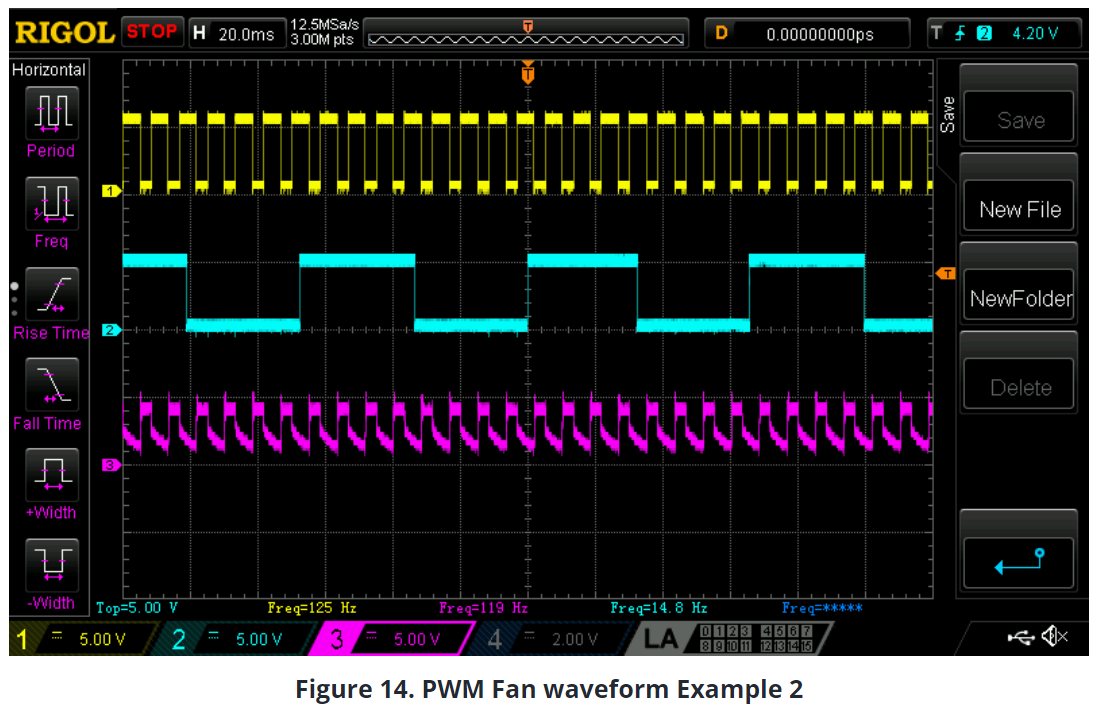
Task: Click the trigger source channel 2 badge
Action: coord(984,33)
